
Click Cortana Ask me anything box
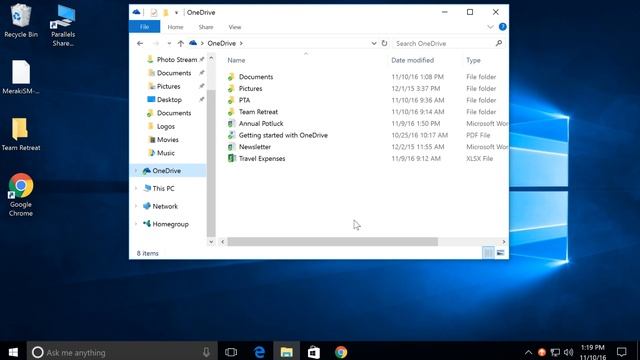(122, 352)
